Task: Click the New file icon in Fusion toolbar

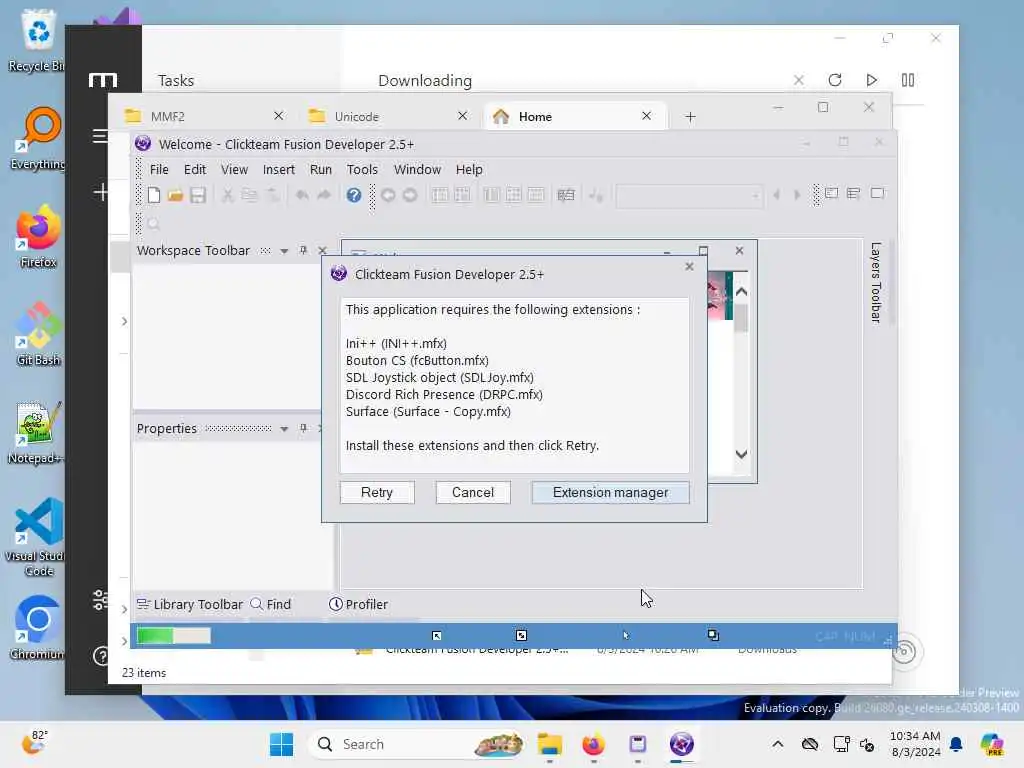Action: click(x=154, y=195)
